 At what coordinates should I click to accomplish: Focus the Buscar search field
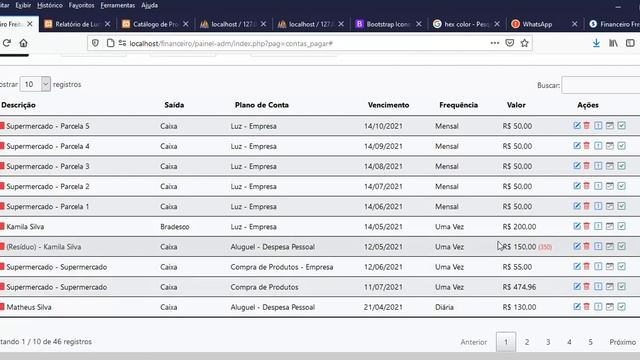[x=600, y=85]
